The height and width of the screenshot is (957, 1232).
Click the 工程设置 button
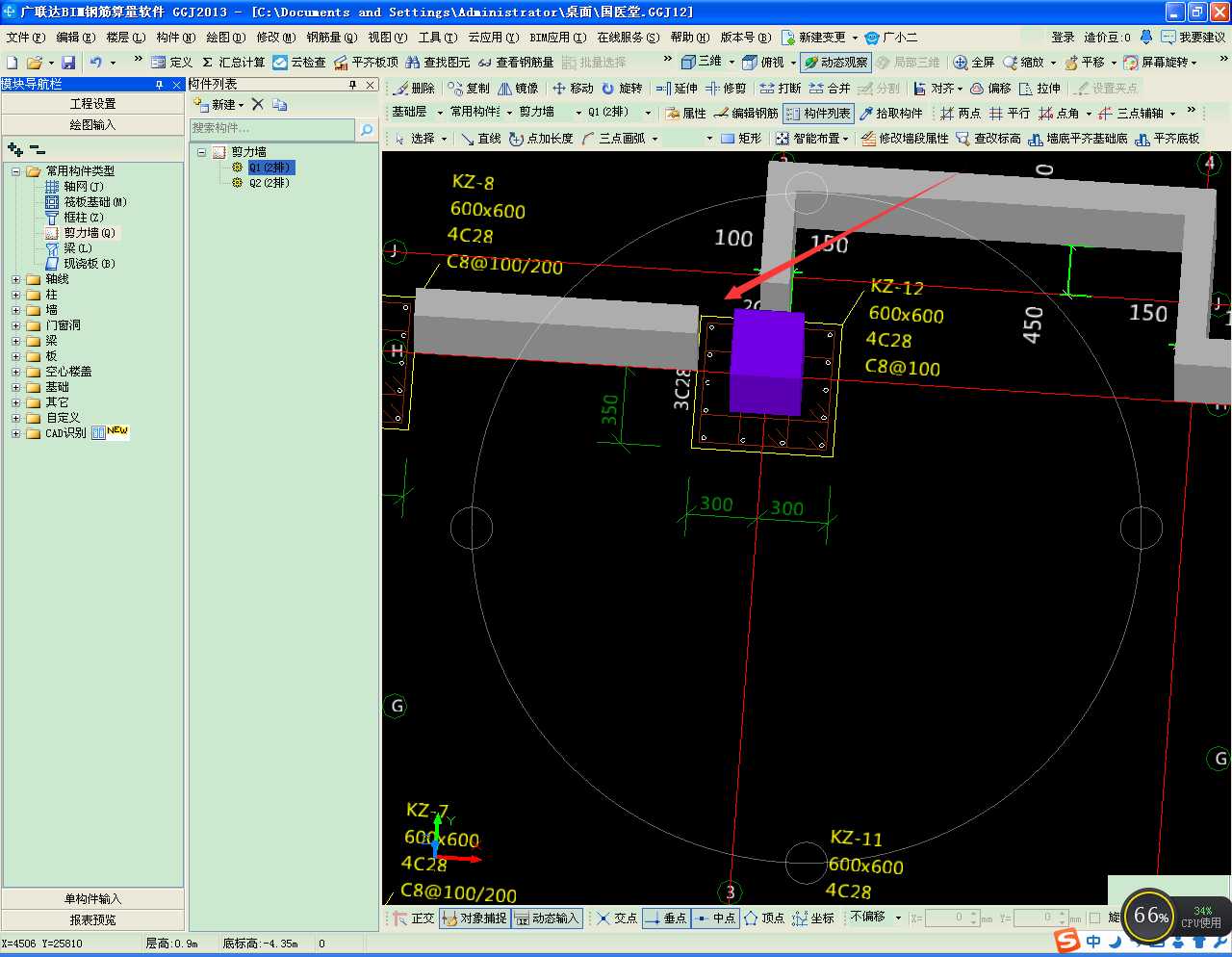pos(92,104)
